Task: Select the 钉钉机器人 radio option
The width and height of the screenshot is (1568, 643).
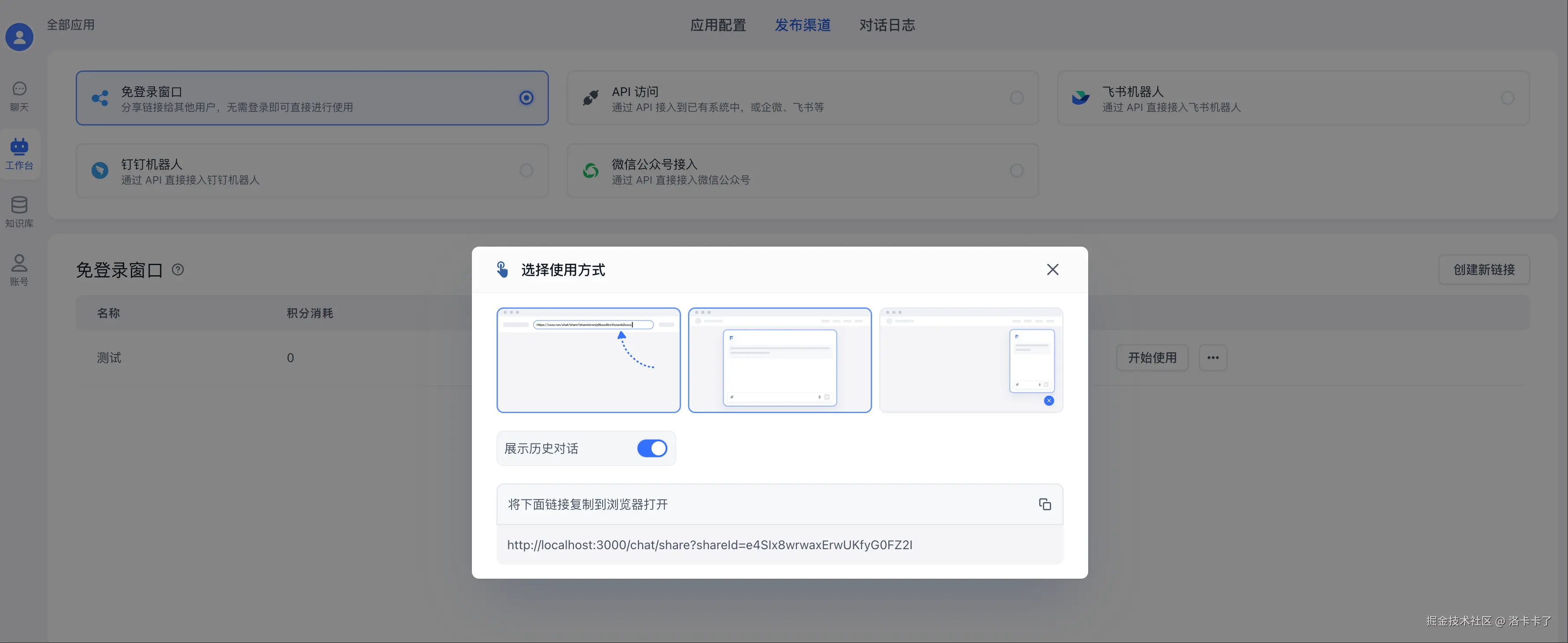Action: (x=526, y=170)
